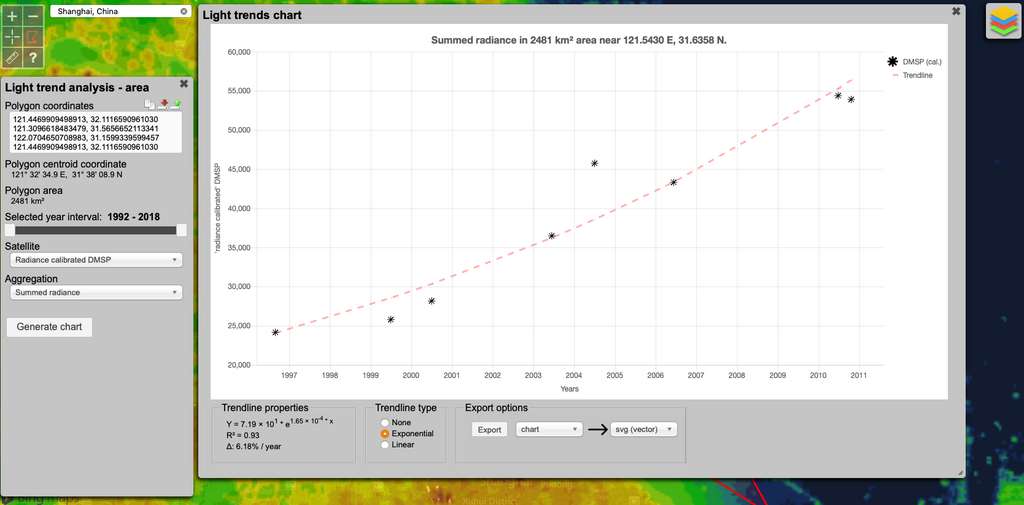
Task: Open the svg (vector) format dropdown
Action: coord(644,429)
